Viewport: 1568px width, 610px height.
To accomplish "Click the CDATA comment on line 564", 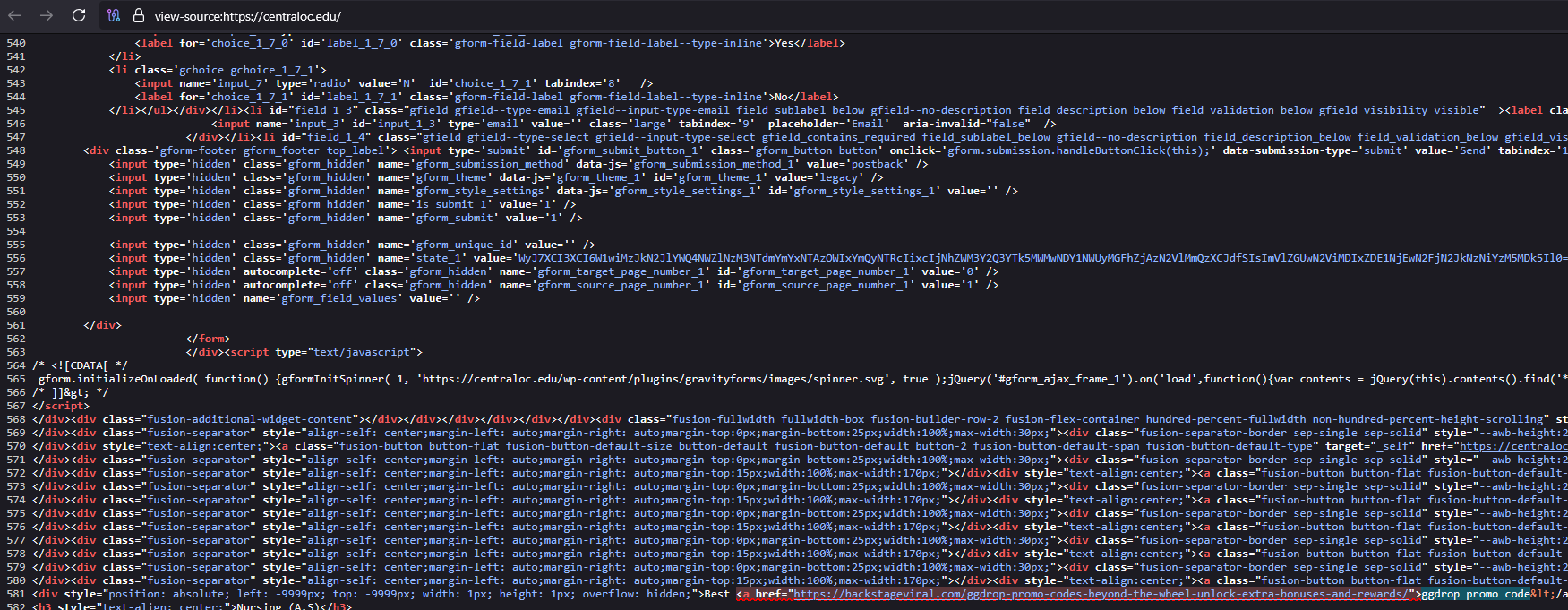I will point(81,365).
